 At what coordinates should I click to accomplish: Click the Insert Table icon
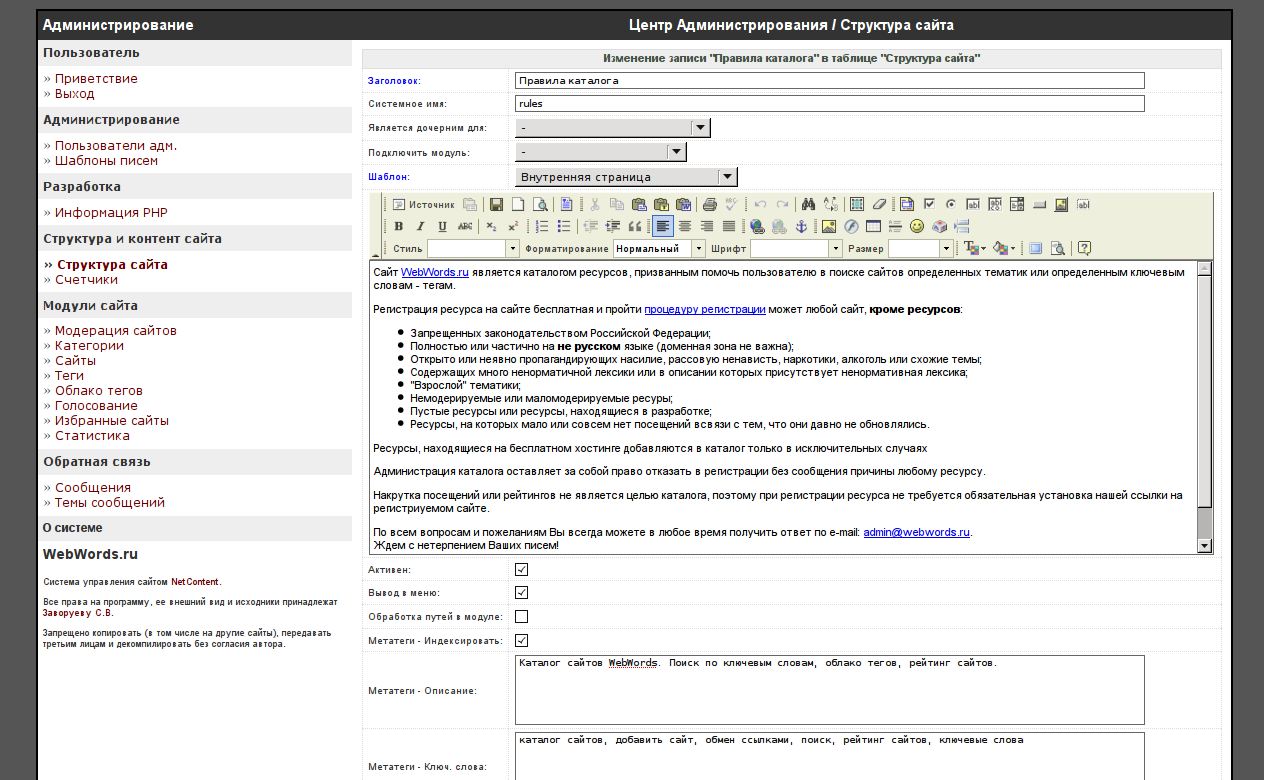coord(873,226)
